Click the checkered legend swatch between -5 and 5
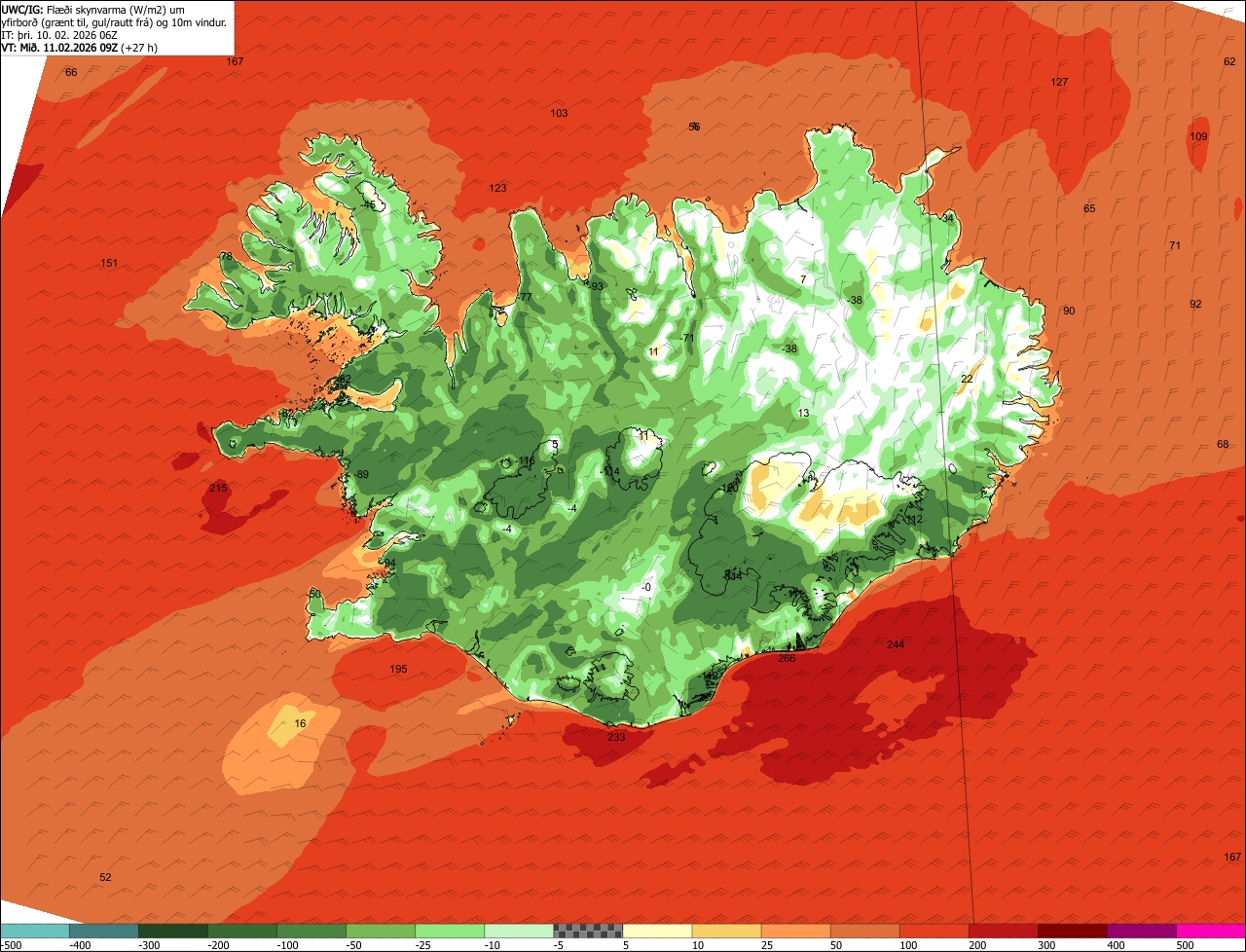 pos(588,931)
